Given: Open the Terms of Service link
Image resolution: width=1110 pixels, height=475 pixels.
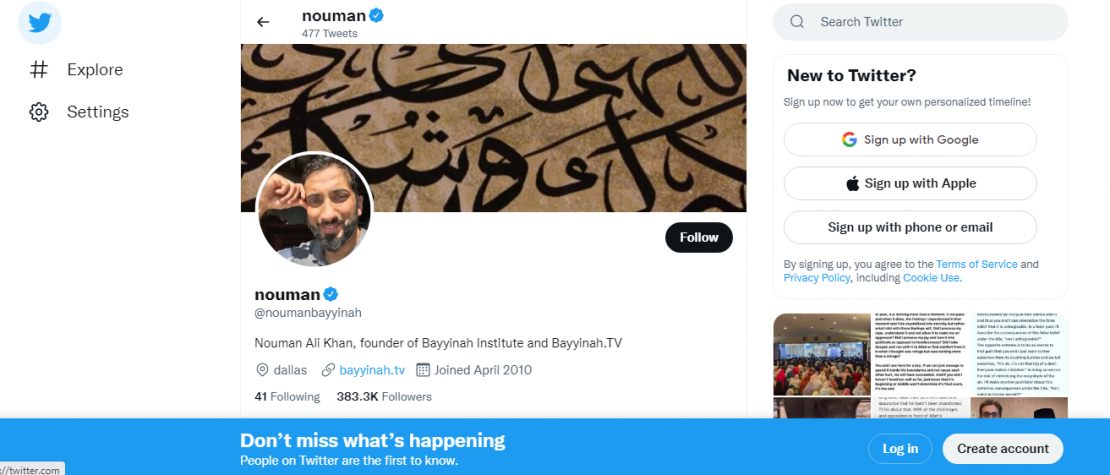Looking at the screenshot, I should point(976,264).
